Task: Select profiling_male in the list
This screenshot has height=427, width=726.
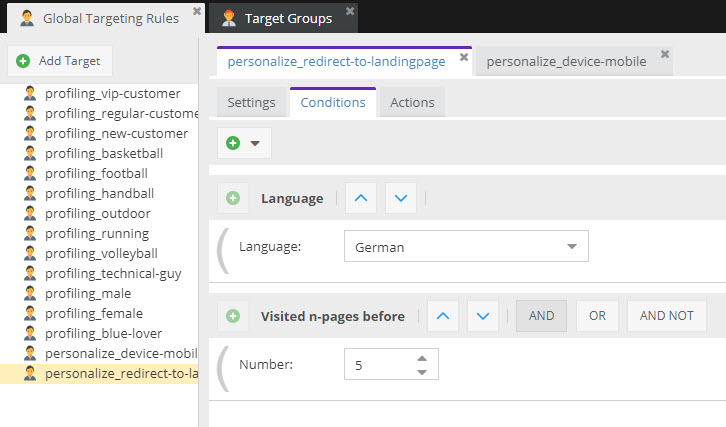Action: click(99, 293)
